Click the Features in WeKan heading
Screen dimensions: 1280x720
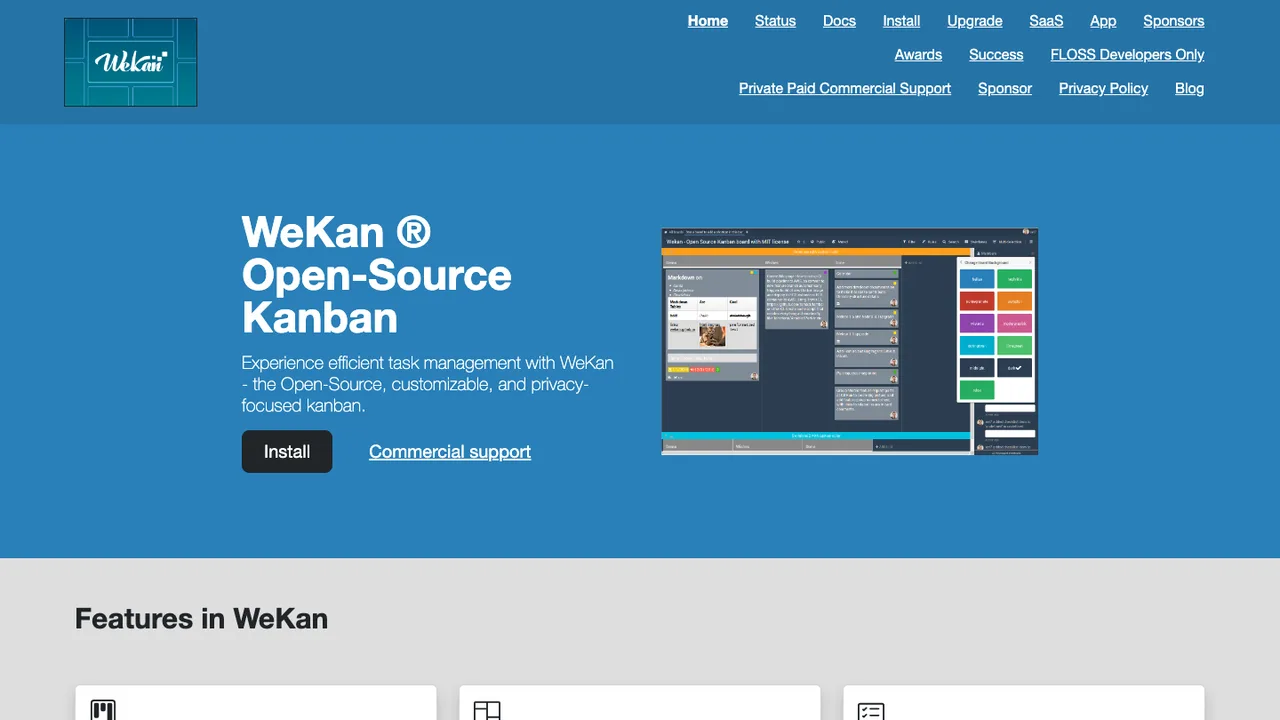(x=201, y=618)
